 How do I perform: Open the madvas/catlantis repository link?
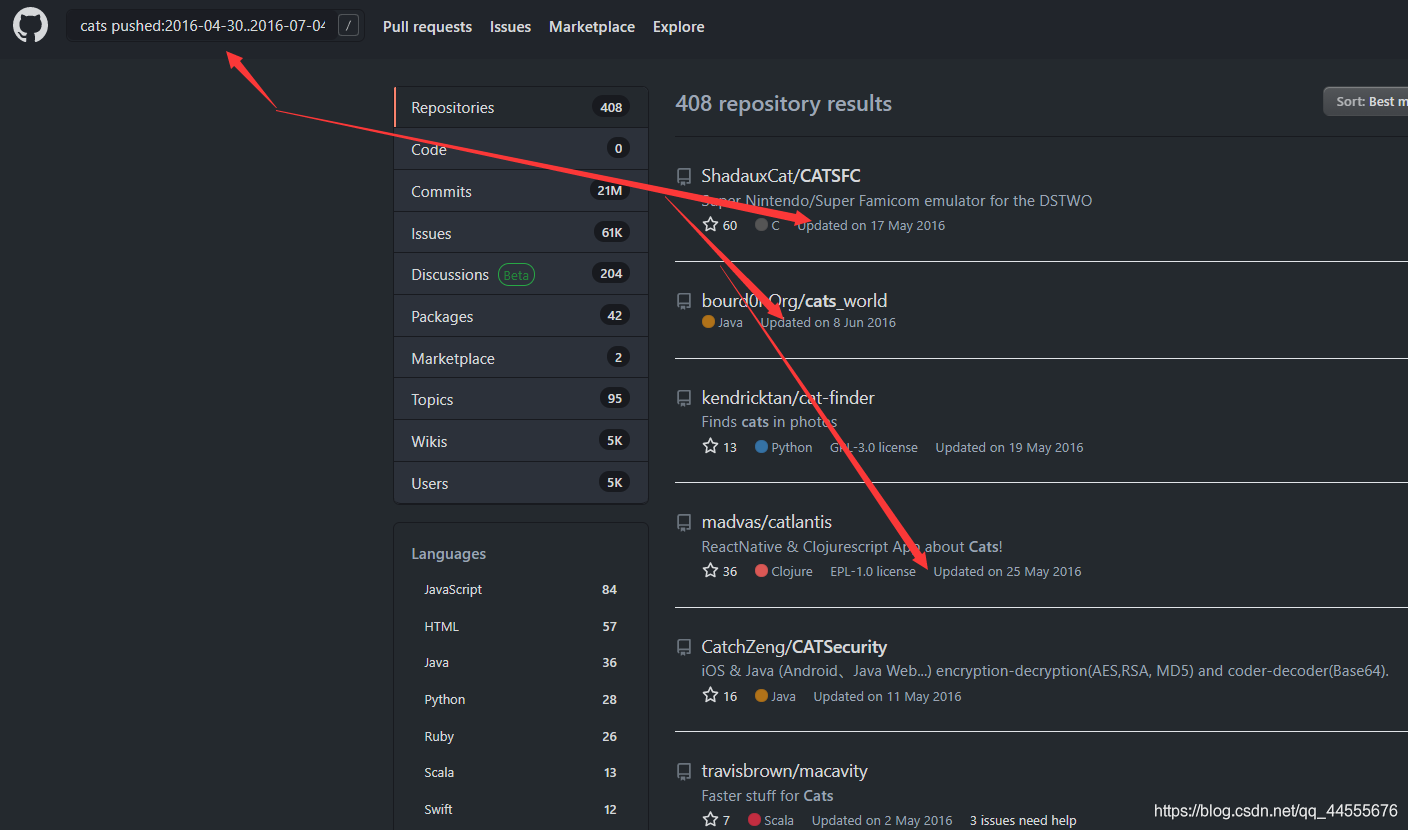point(767,522)
